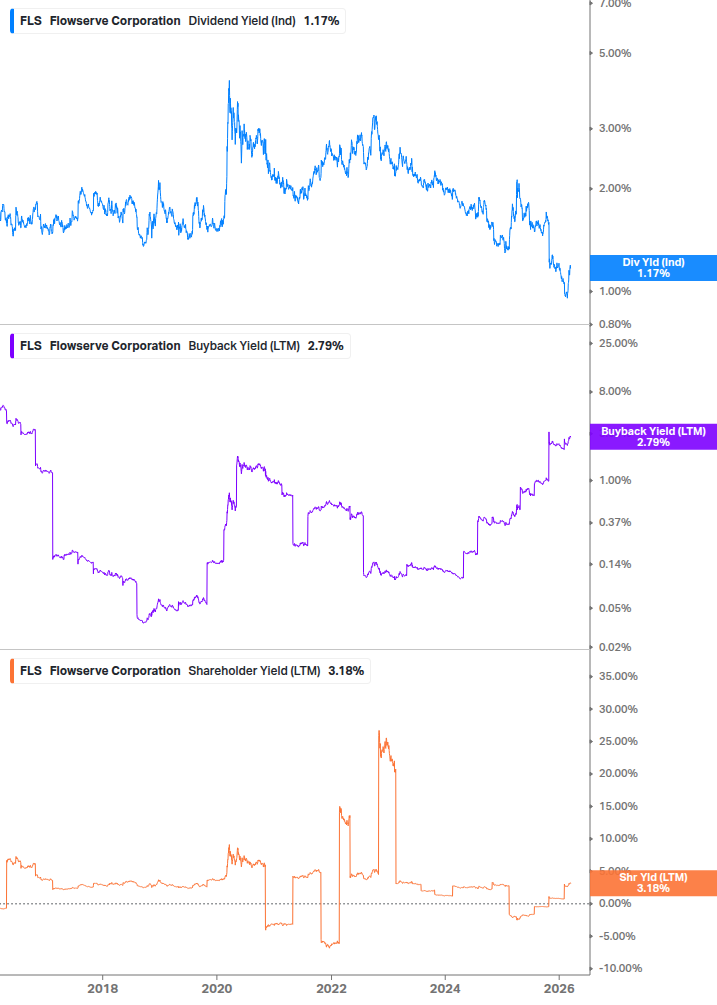Click the 0.05% tick on buyback axis
717x1005 pixels.
(615, 608)
